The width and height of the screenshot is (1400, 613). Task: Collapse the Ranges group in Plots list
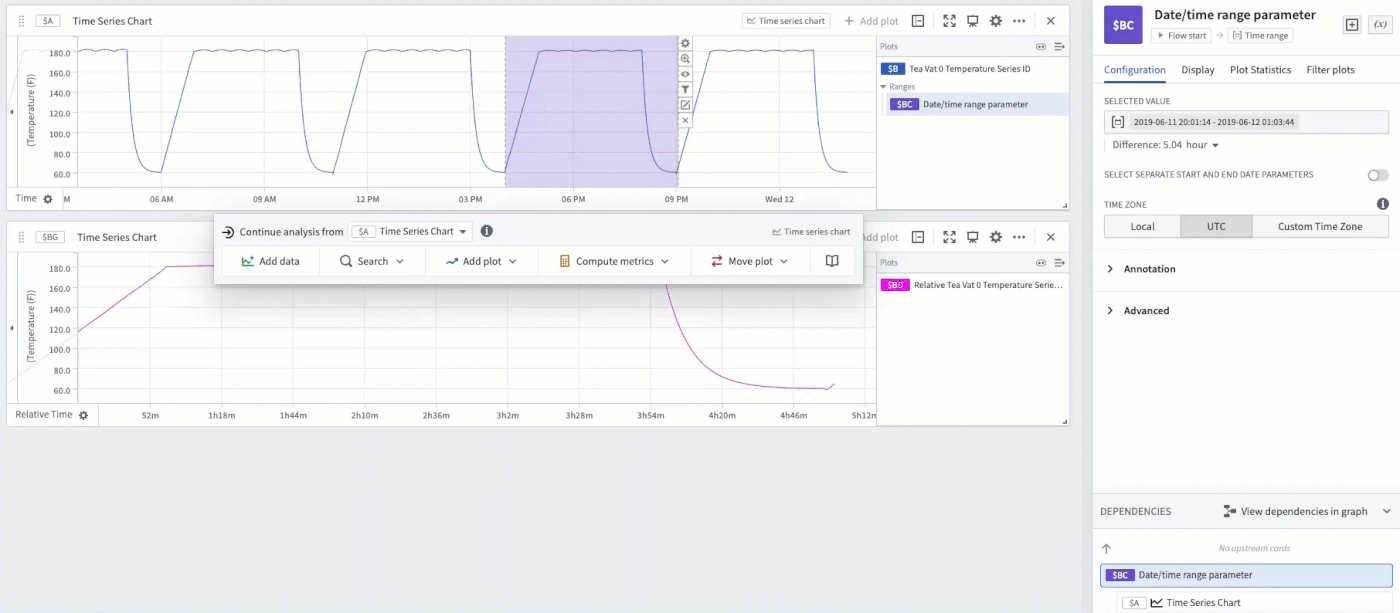click(883, 87)
